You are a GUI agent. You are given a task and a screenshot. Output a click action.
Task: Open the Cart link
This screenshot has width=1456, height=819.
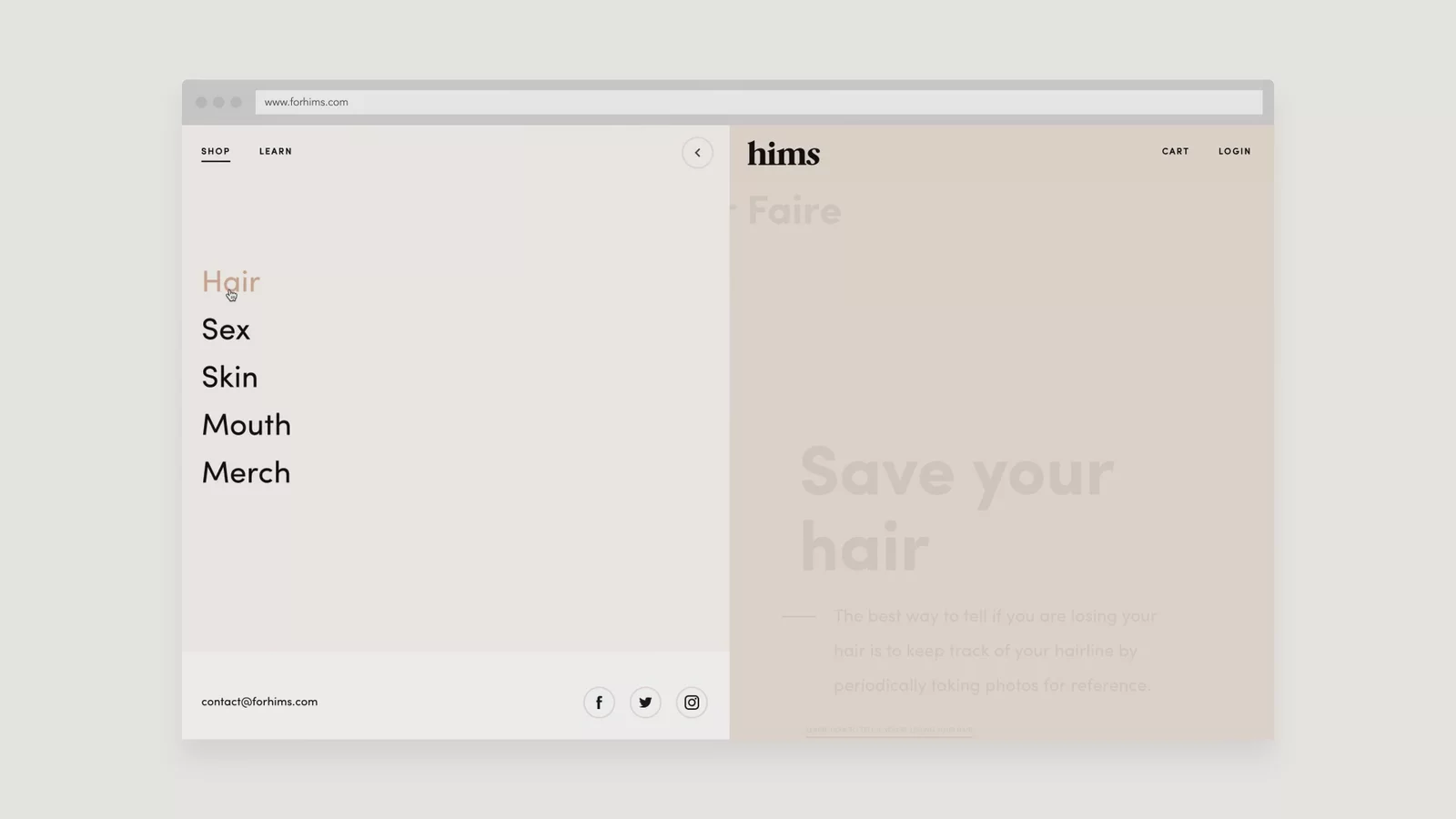coord(1175,152)
